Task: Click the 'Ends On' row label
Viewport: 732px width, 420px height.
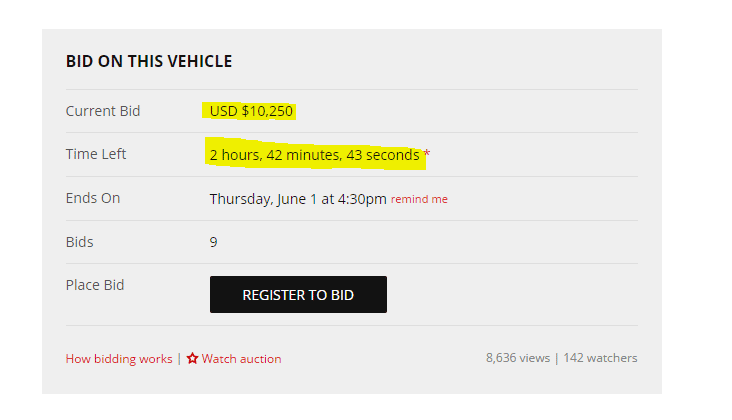Action: [93, 198]
